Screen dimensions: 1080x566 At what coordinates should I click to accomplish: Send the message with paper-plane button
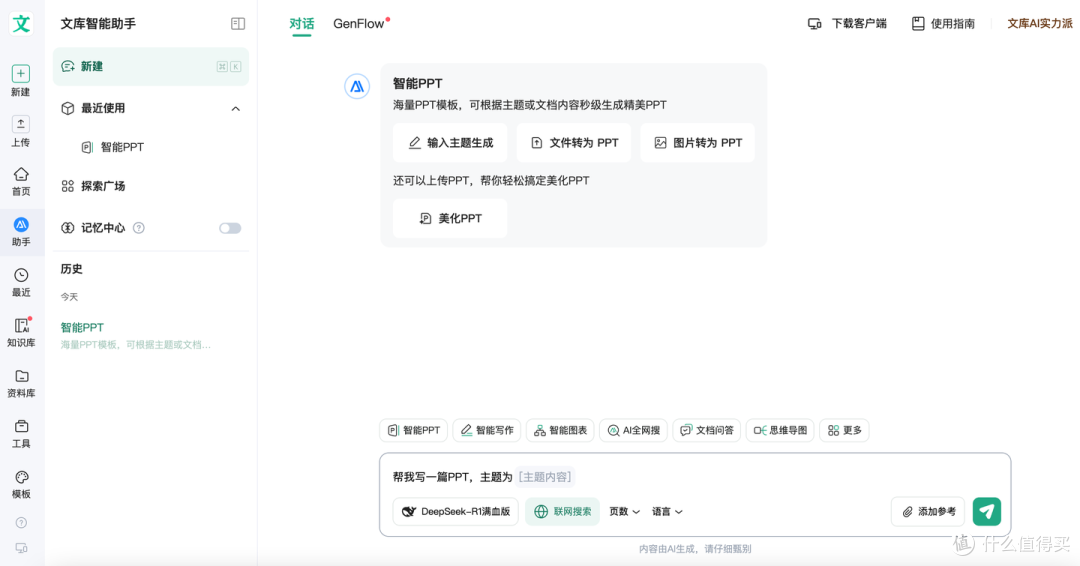(986, 512)
